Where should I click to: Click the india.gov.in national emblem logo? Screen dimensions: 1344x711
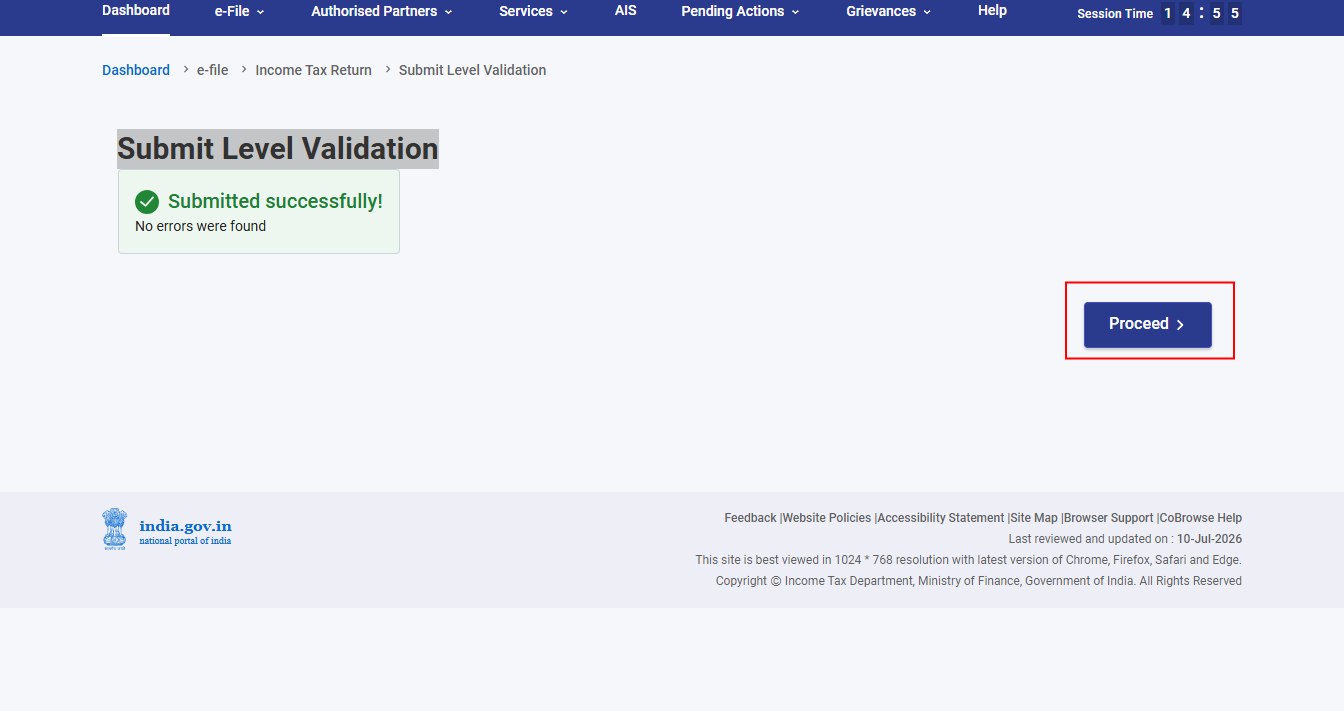(115, 529)
